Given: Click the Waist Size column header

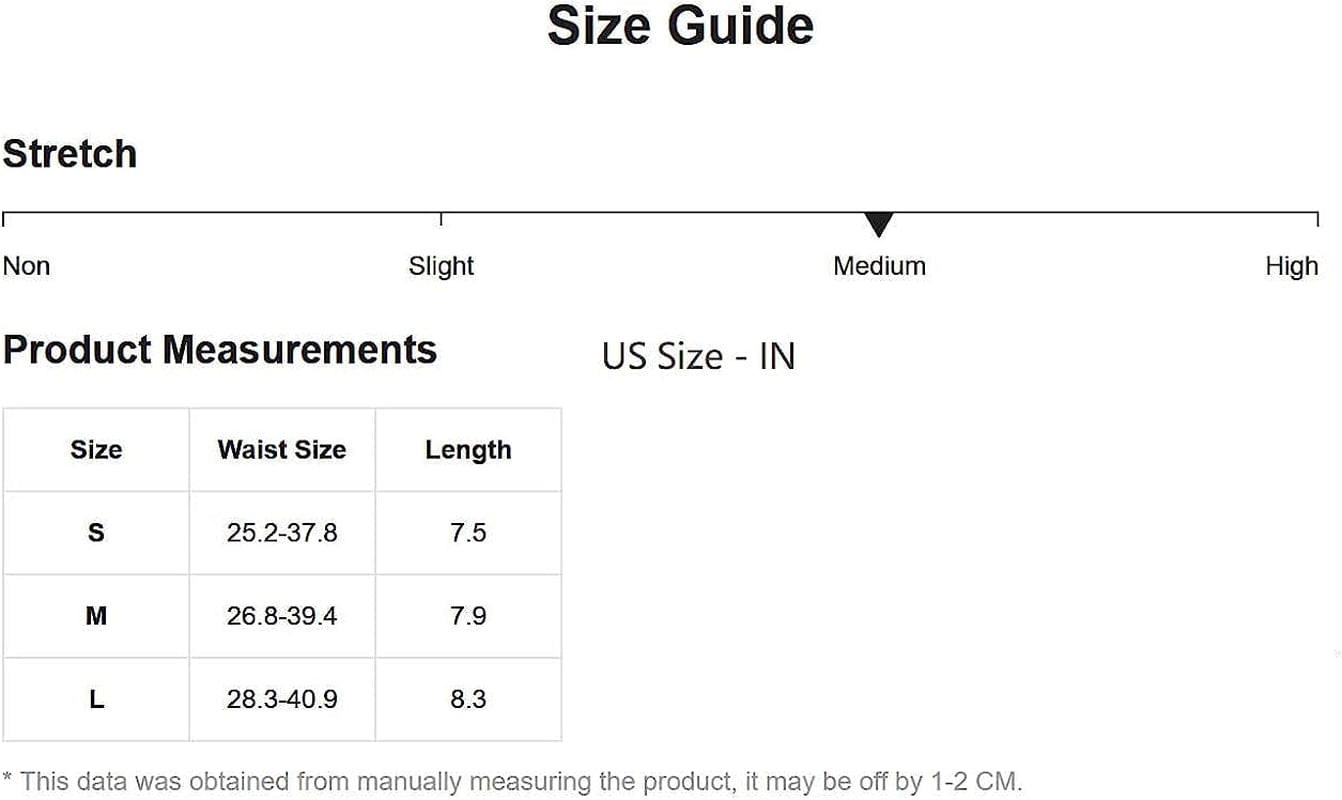Looking at the screenshot, I should (282, 450).
